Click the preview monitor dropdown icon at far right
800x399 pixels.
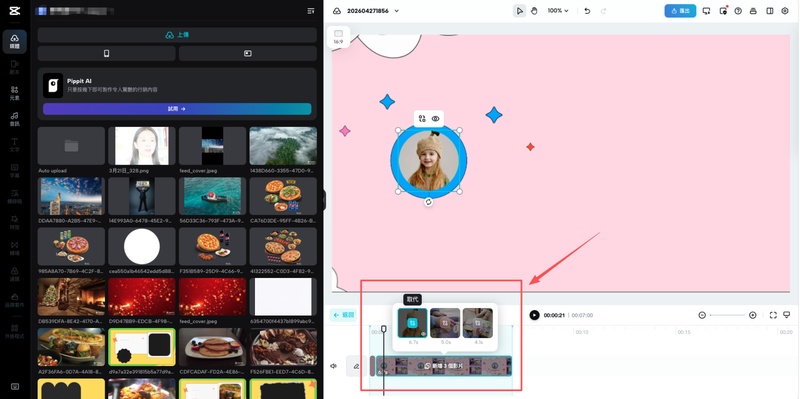click(786, 315)
